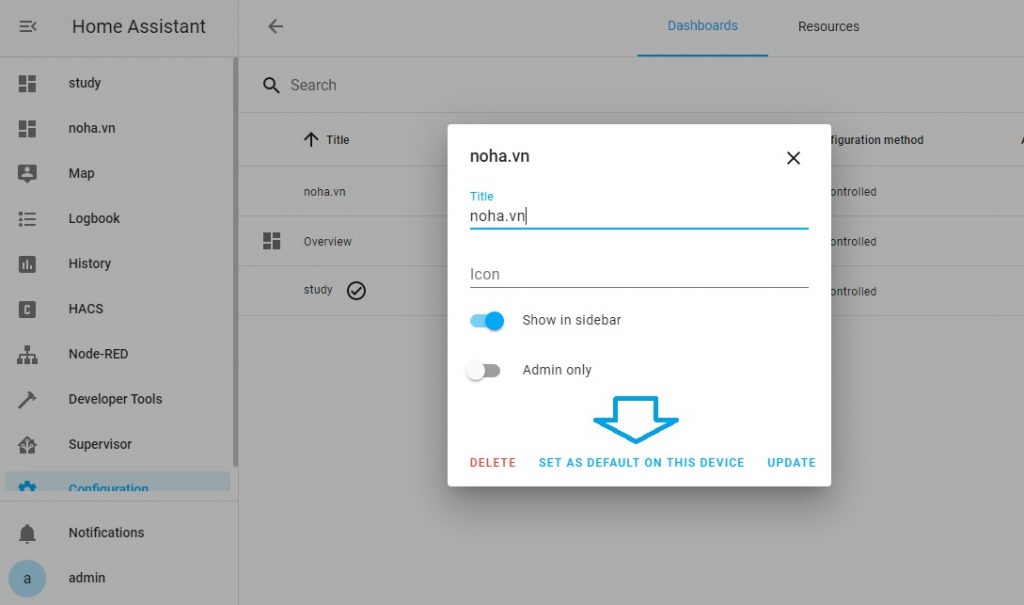Open the Map icon in sidebar
This screenshot has width=1024, height=605.
27,174
